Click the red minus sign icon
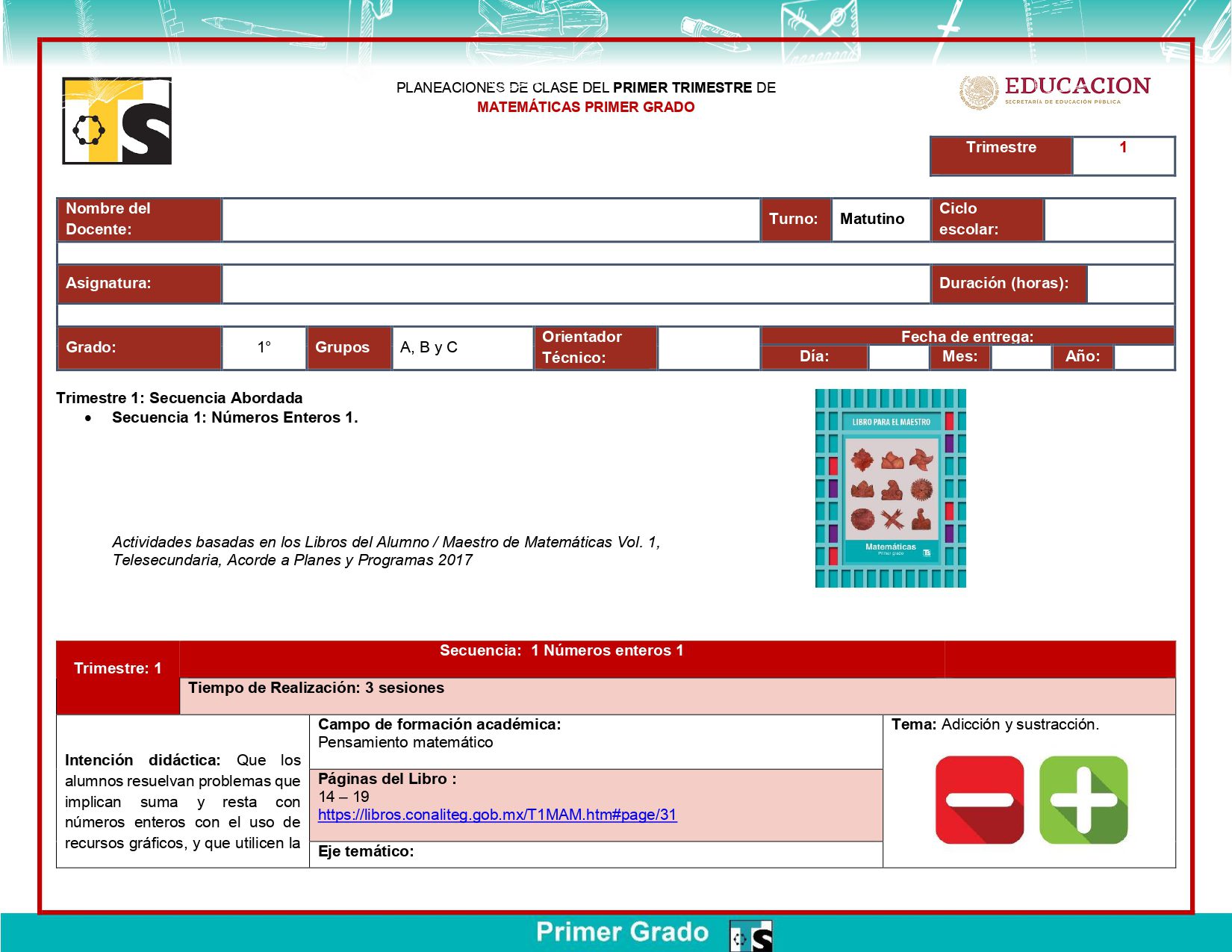This screenshot has height=952, width=1232. pos(979,800)
